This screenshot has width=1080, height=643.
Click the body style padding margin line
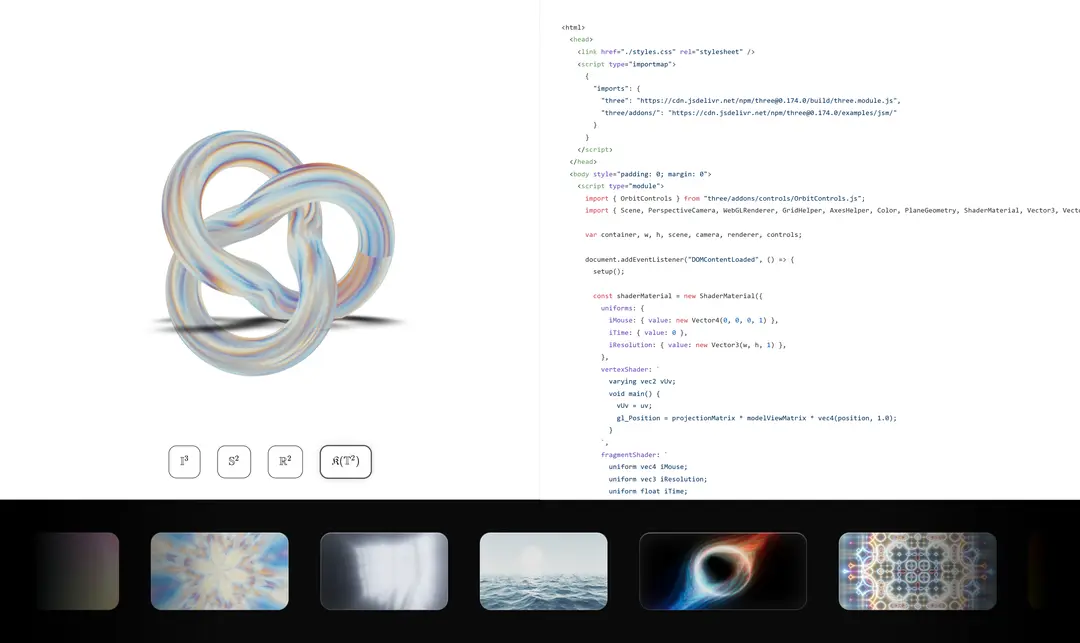[641, 174]
